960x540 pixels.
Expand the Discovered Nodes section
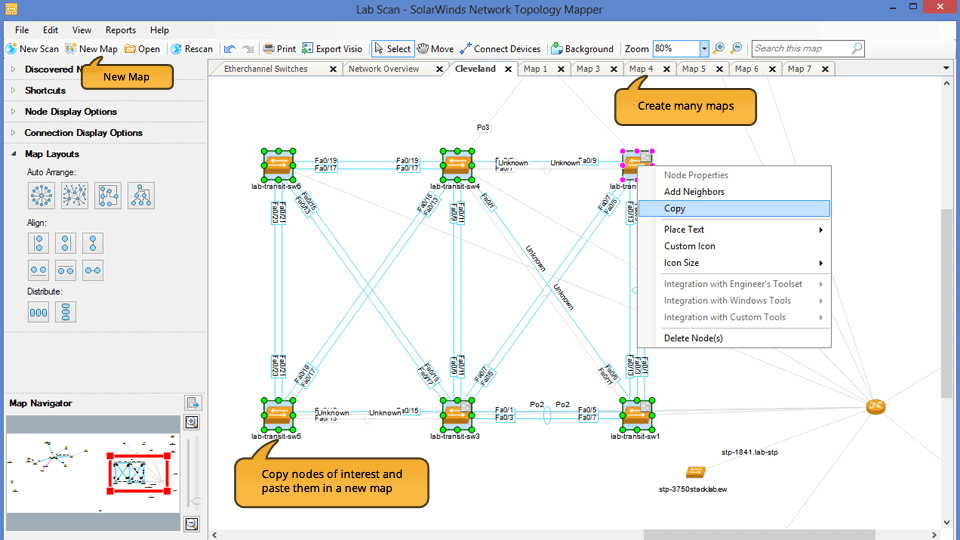pyautogui.click(x=13, y=69)
